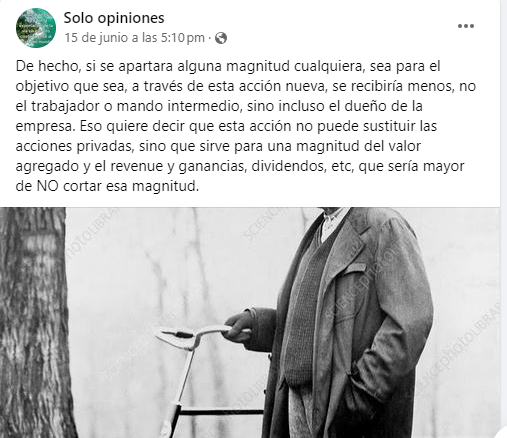Click the man's hand on the handlebar
This screenshot has height=438, width=507.
click(x=239, y=327)
